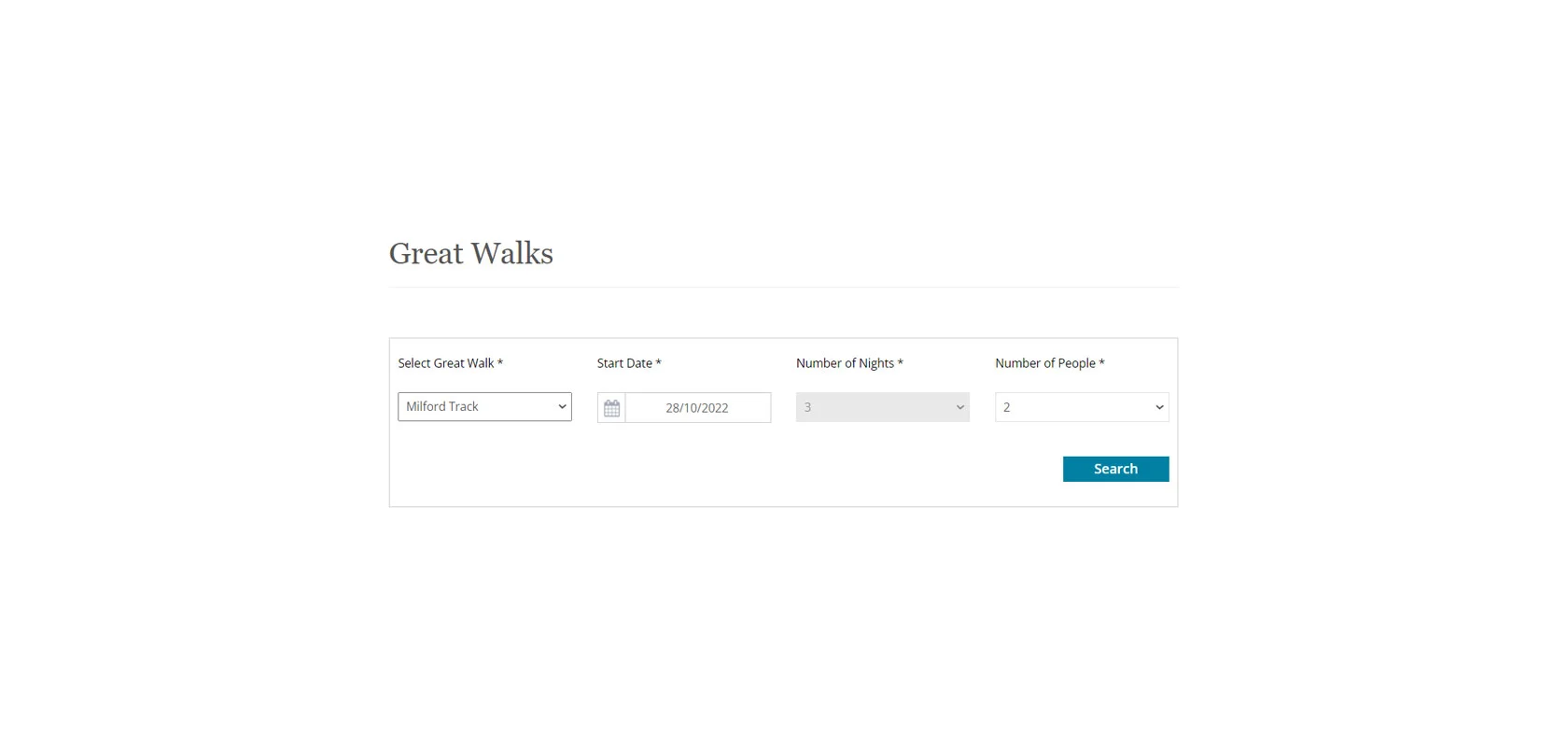Click the asterisk after Select Great Walk label
The image size is (1568, 747).
[500, 362]
